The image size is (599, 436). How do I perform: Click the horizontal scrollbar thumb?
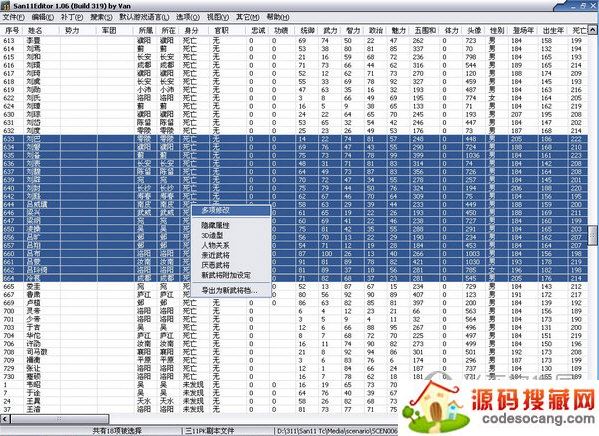[x=59, y=419]
